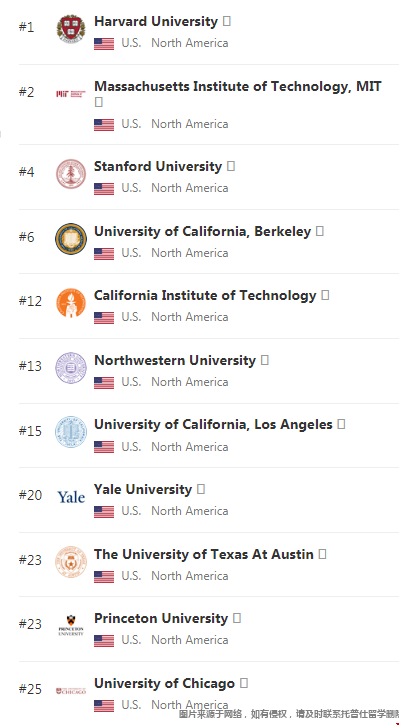Open the Yale University title link

click(x=143, y=489)
